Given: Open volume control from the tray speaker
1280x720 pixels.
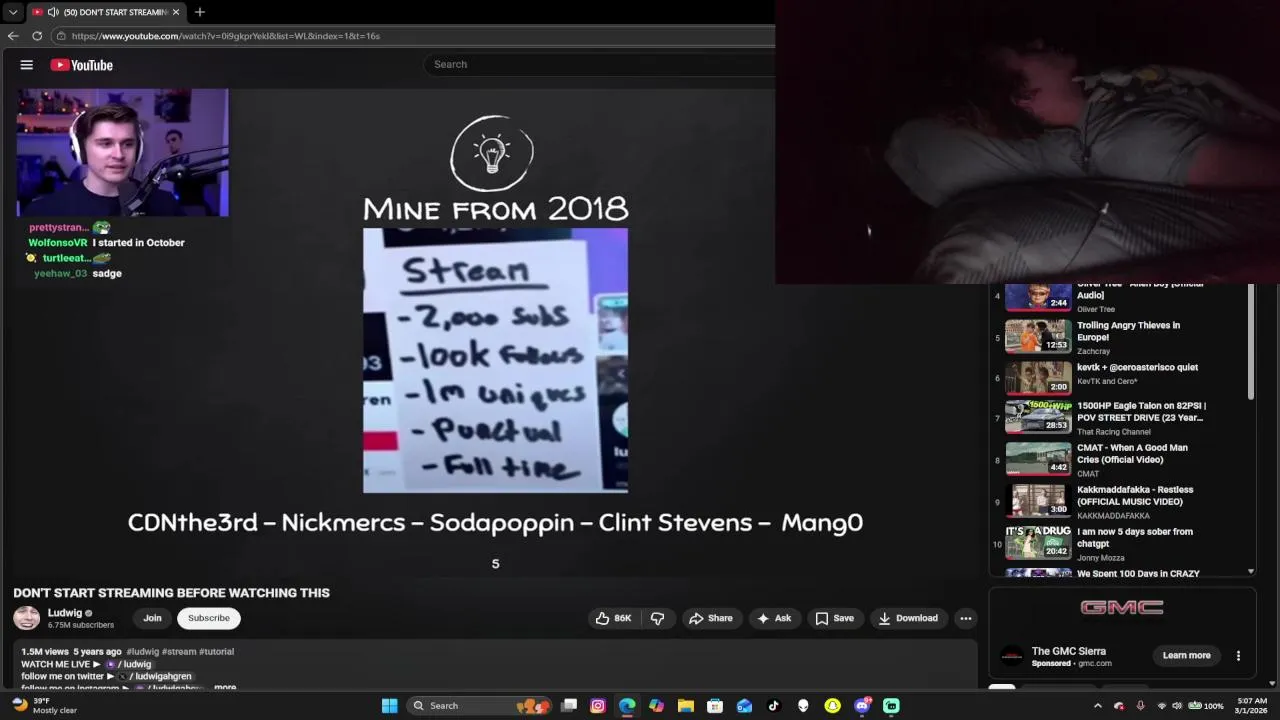Looking at the screenshot, I should point(1177,706).
